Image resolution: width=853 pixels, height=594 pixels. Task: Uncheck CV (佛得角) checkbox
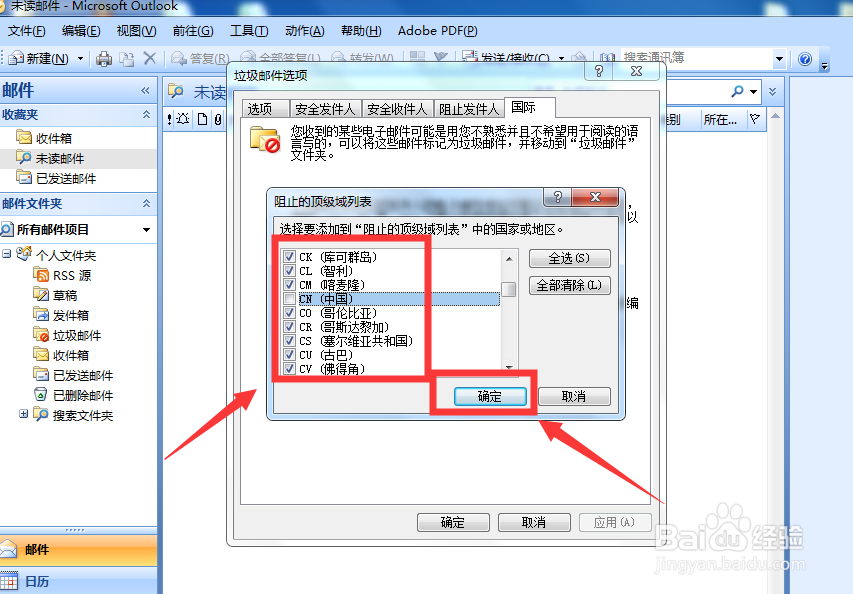289,369
